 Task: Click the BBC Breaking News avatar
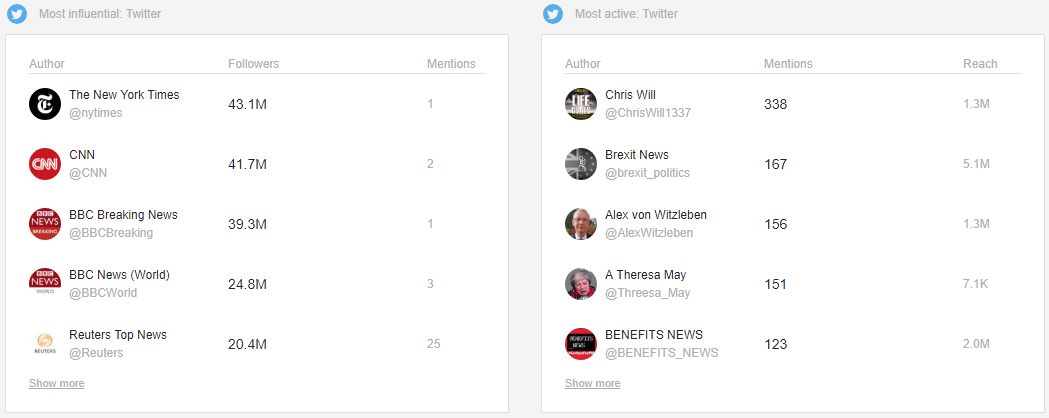click(45, 223)
